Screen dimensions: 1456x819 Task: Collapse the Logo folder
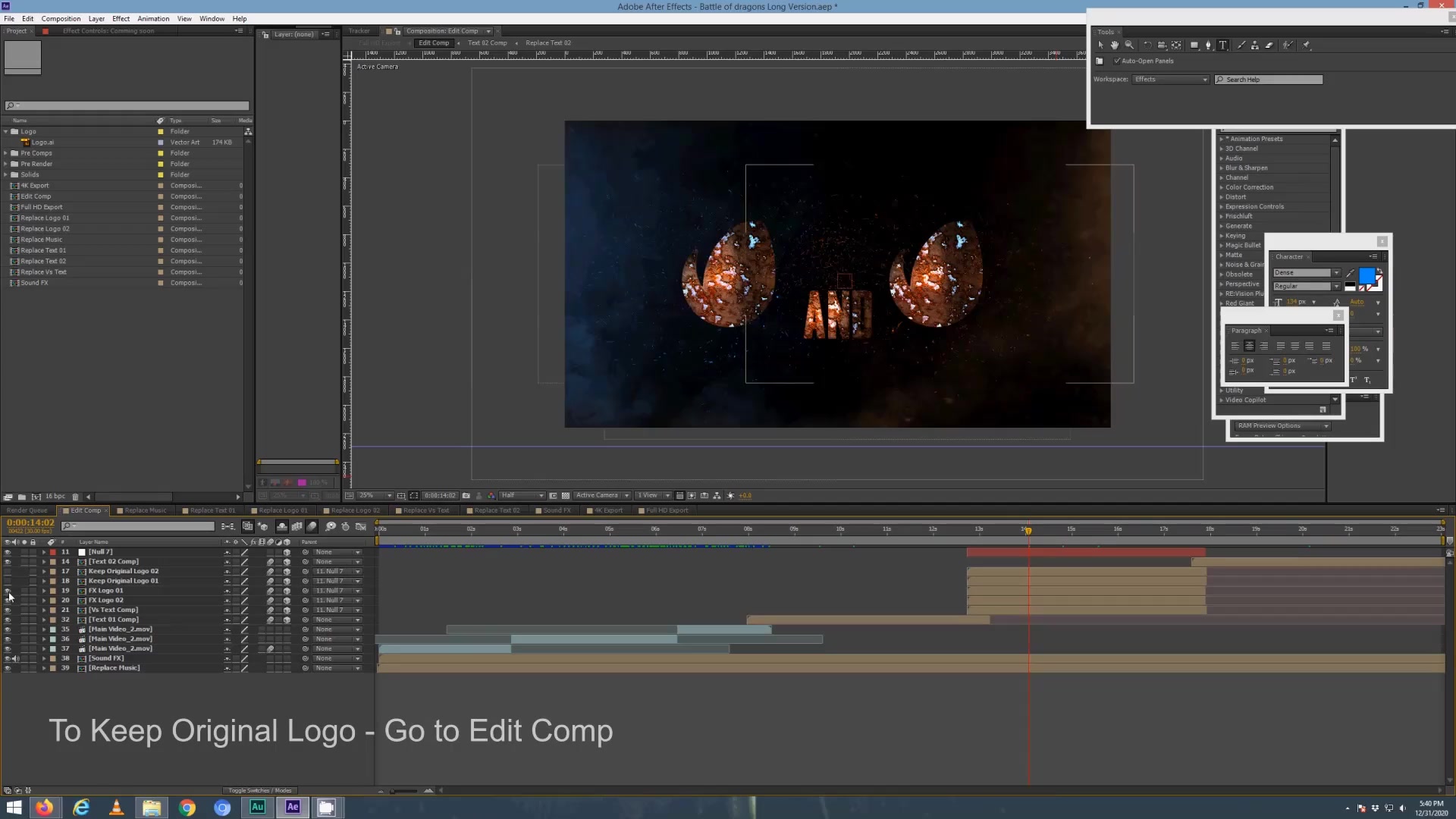pyautogui.click(x=5, y=132)
